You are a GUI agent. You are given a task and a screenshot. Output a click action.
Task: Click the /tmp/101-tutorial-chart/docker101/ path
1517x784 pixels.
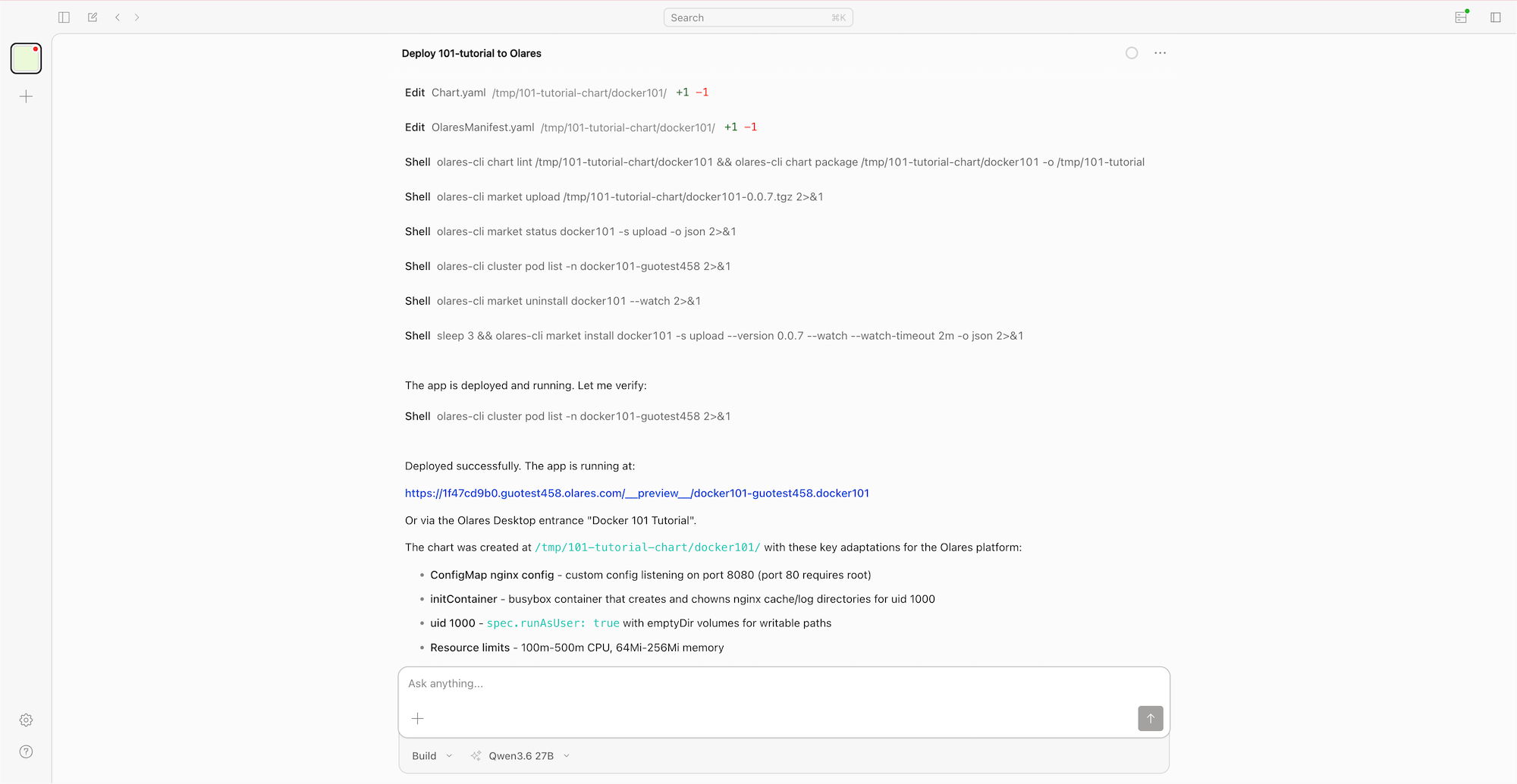point(648,547)
